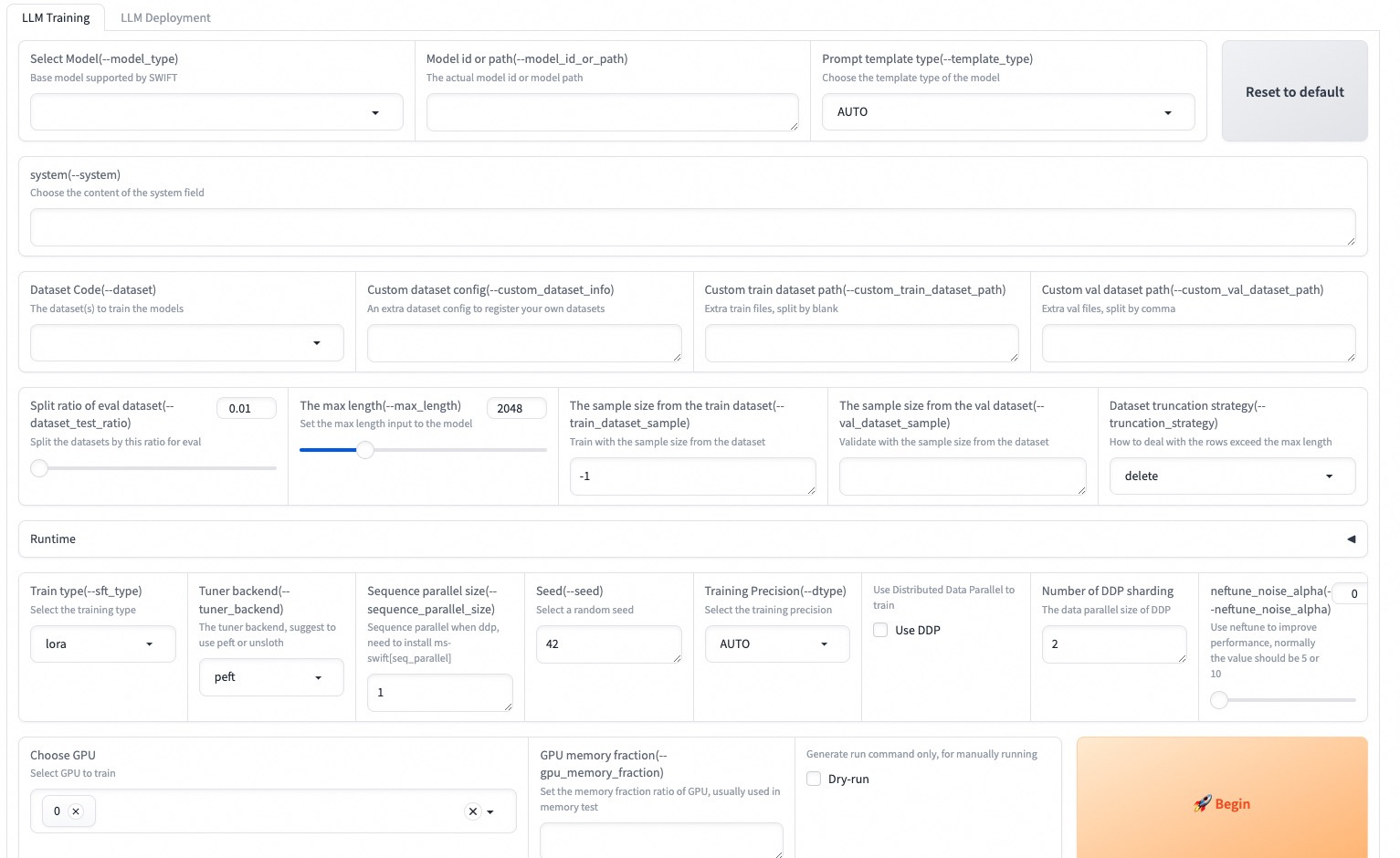The image size is (1400, 858).
Task: Click the max length slider handle
Action: [x=365, y=450]
